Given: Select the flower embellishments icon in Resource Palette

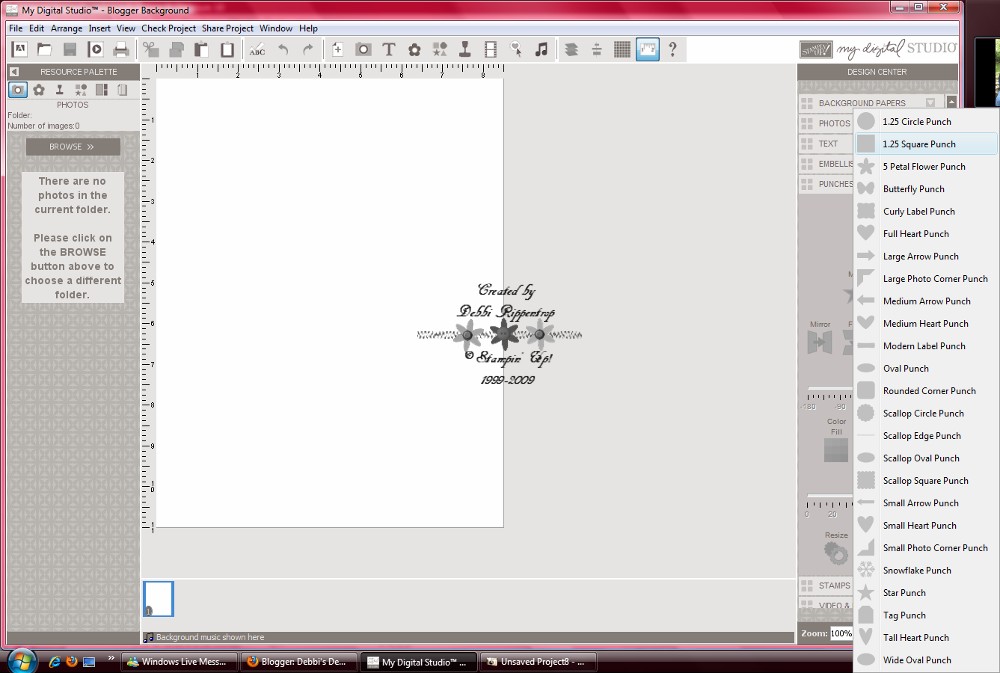Looking at the screenshot, I should (39, 90).
